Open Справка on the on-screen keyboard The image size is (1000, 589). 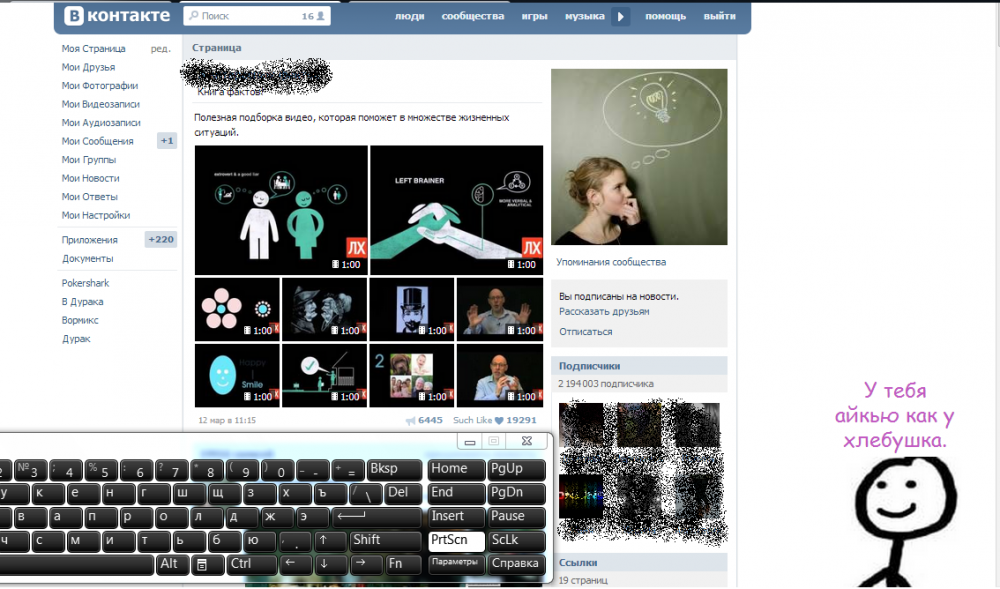(x=516, y=564)
